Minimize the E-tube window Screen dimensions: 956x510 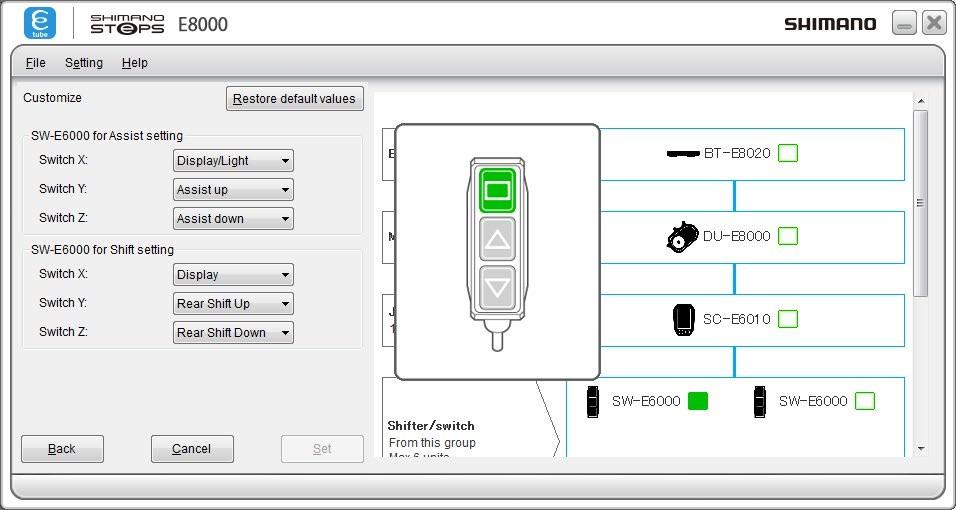pyautogui.click(x=904, y=23)
